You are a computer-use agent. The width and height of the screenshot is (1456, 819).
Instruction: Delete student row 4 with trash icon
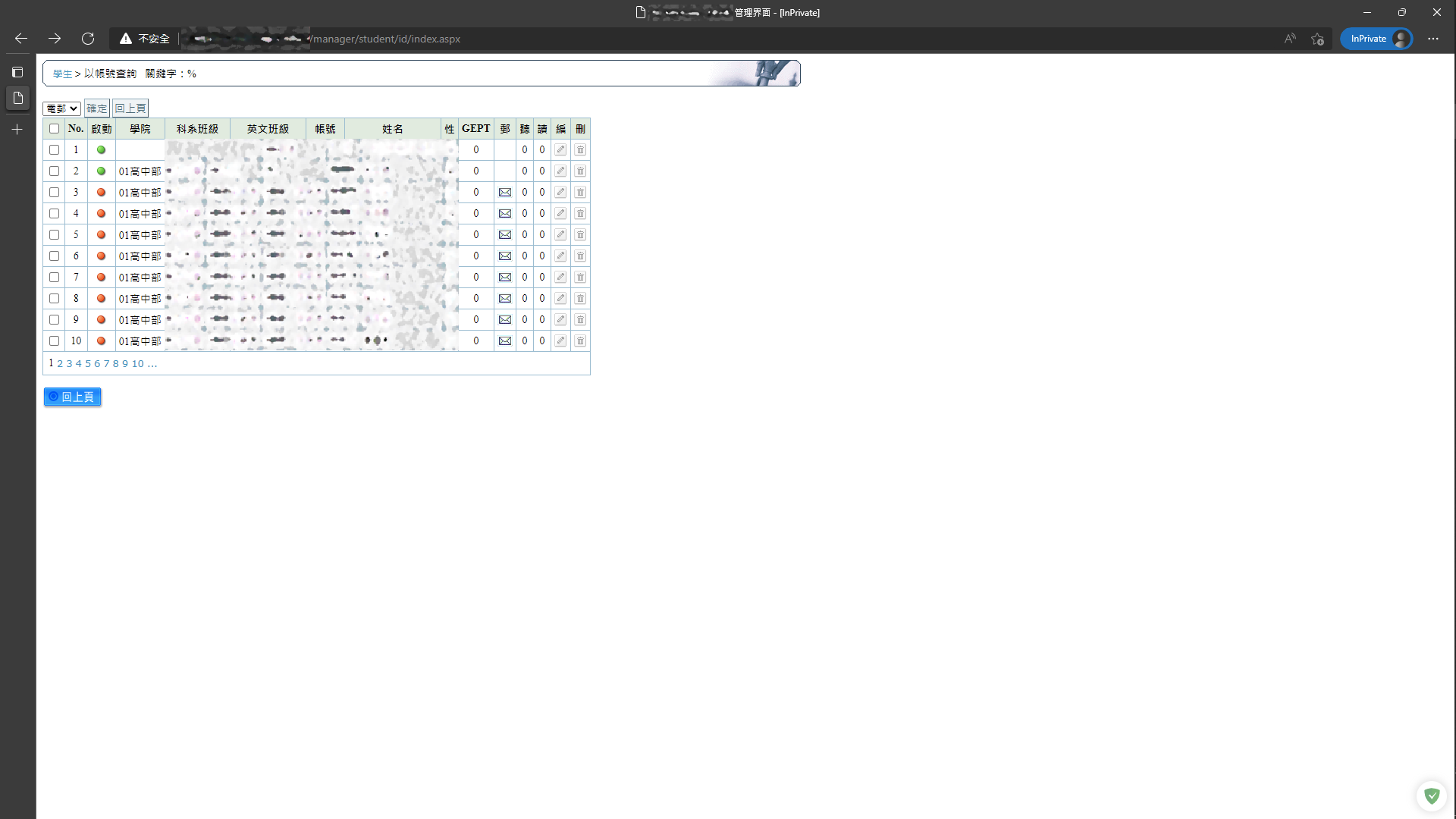pyautogui.click(x=580, y=214)
